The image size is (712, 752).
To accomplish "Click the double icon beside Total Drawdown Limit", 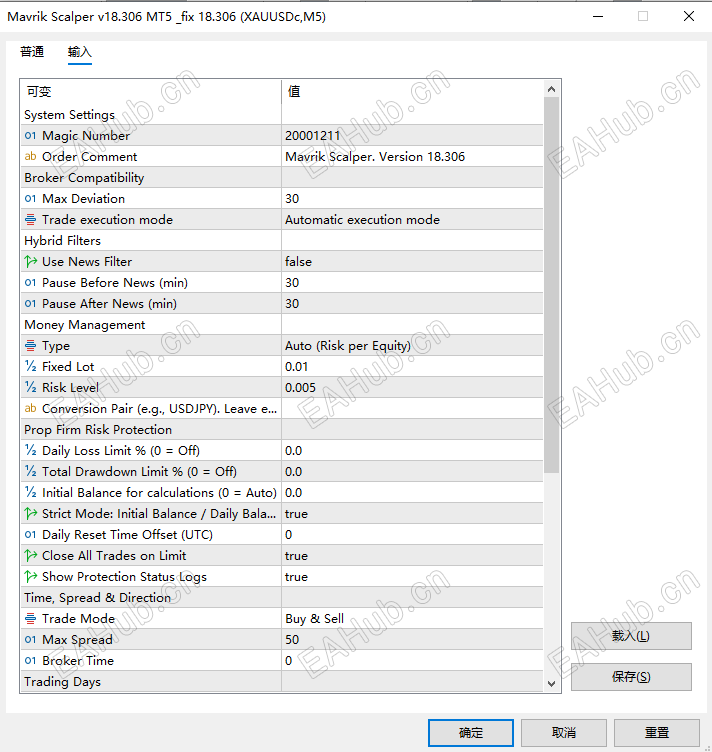I will click(x=30, y=471).
